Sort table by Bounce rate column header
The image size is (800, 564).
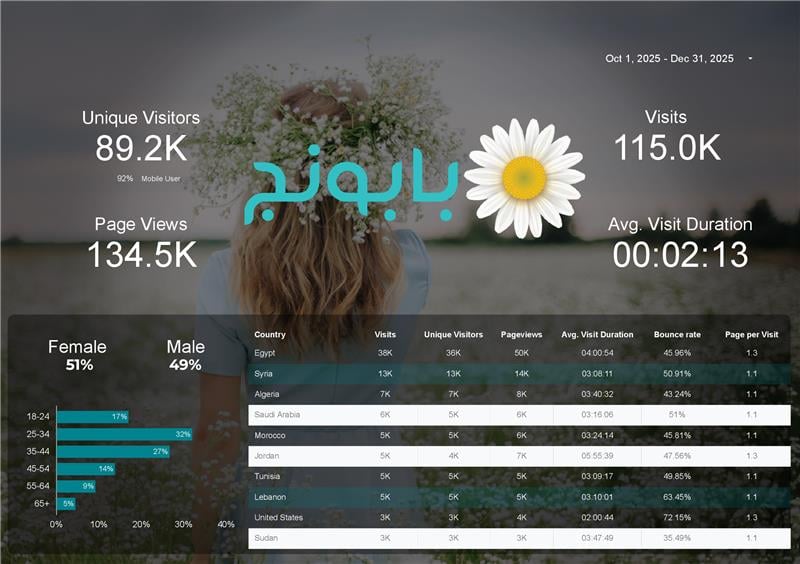[x=676, y=335]
